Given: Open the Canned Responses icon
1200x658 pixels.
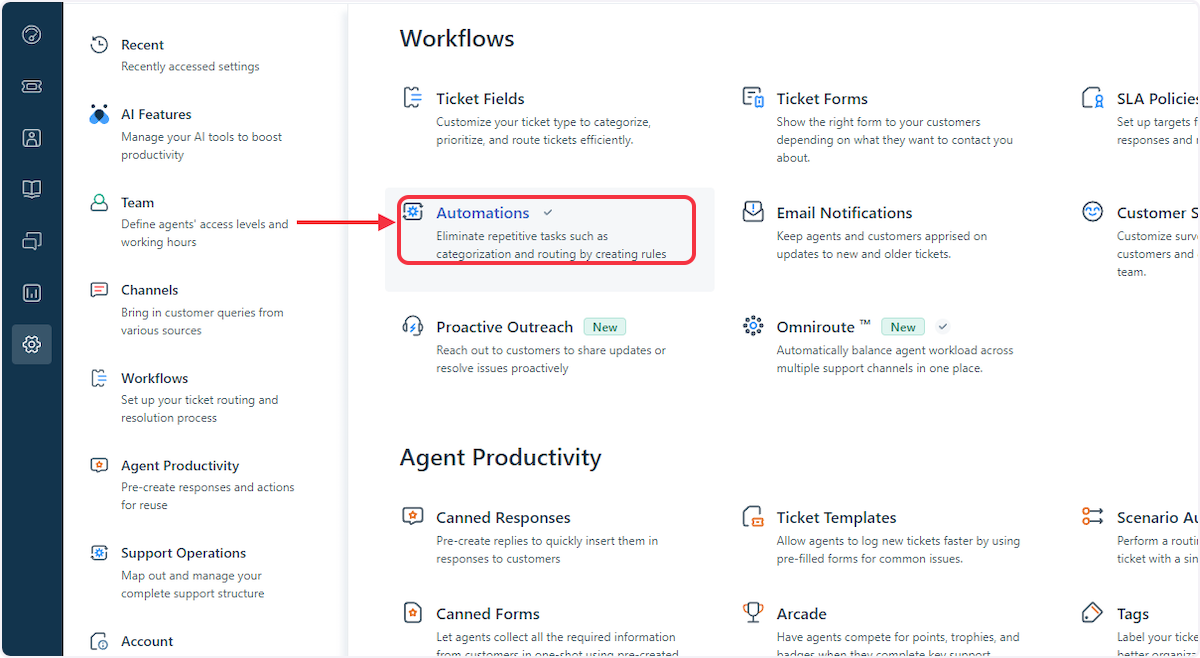Looking at the screenshot, I should tap(412, 515).
